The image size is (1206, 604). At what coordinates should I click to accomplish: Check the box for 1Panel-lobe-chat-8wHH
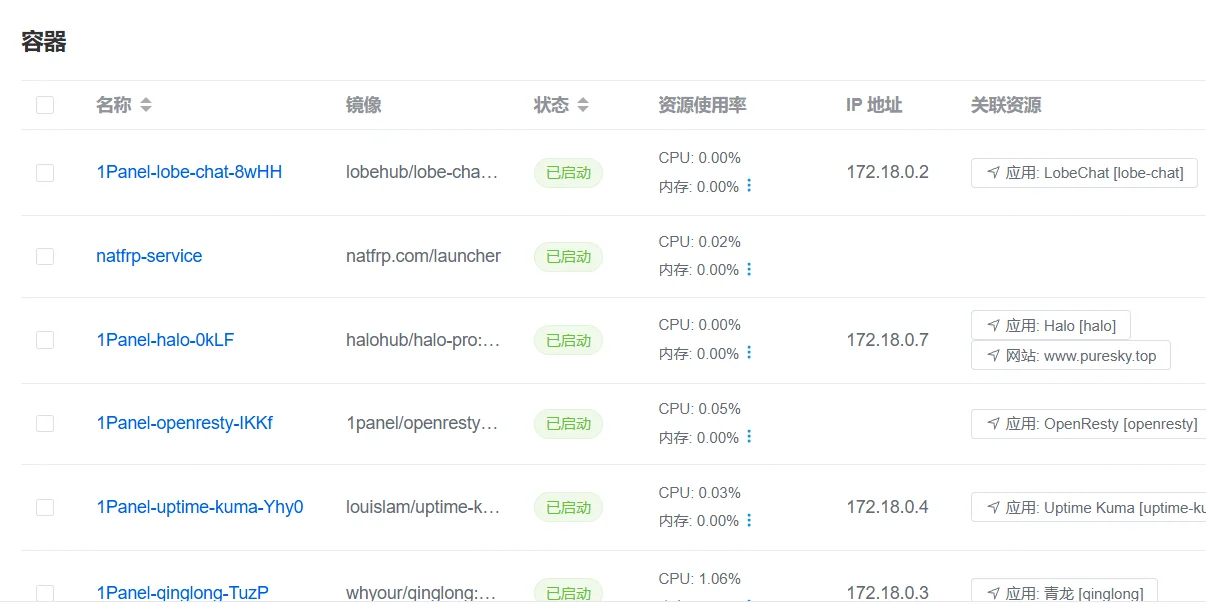(45, 172)
